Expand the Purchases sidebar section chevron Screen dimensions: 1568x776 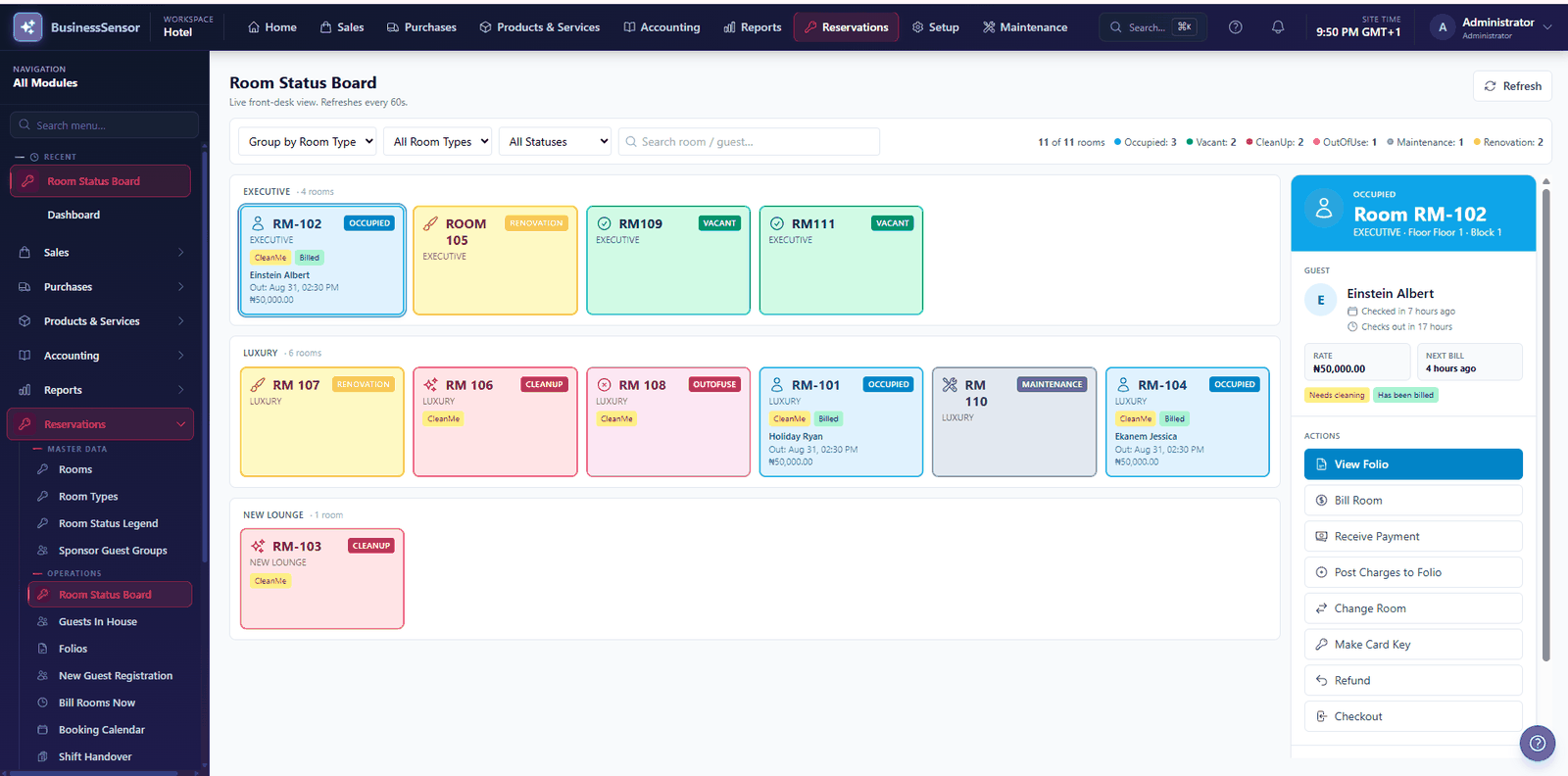tap(181, 287)
